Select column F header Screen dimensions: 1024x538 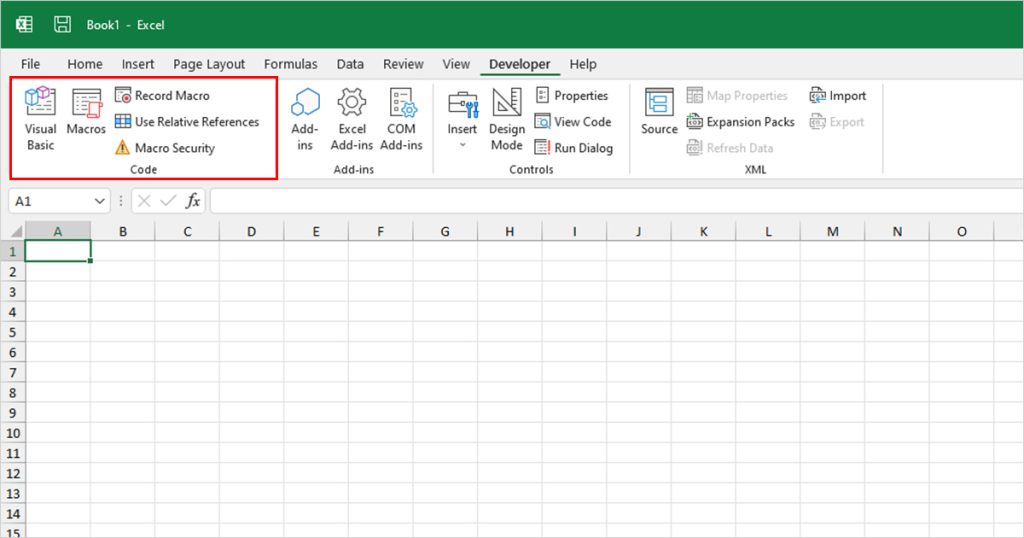tap(380, 232)
